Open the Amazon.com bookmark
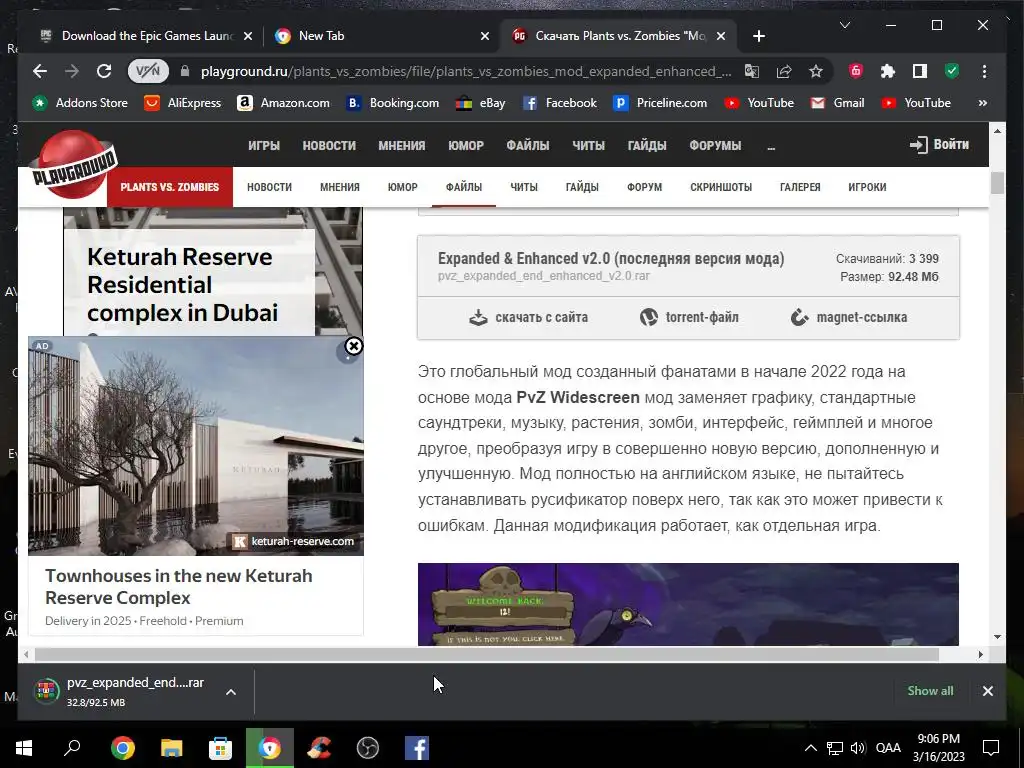1024x768 pixels. click(284, 103)
